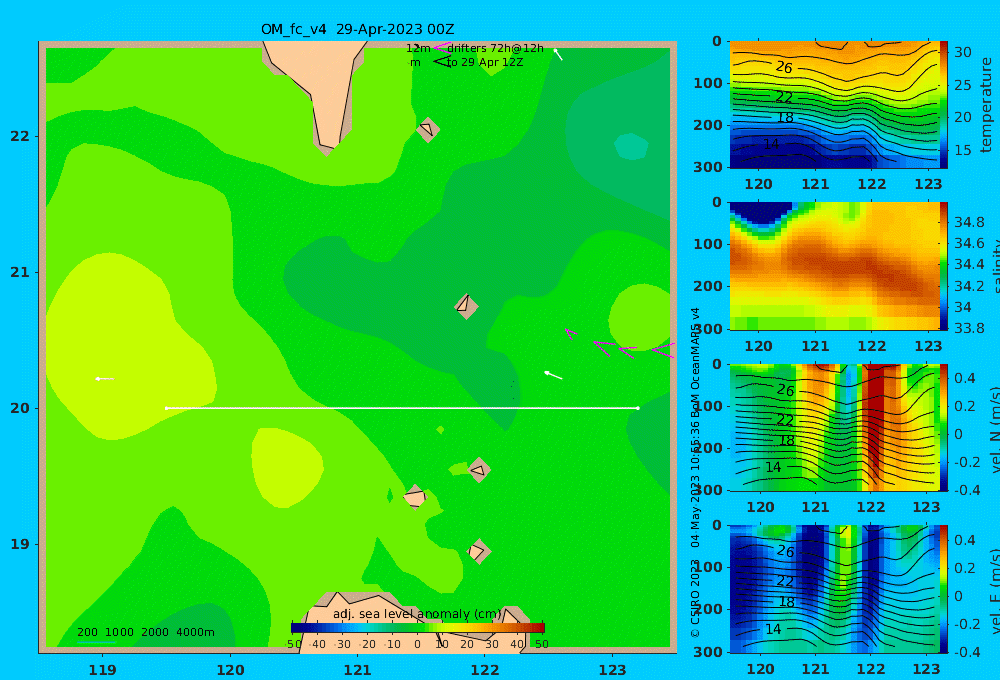Click contour label 14 in temperature panel
This screenshot has width=1000, height=680.
(772, 144)
